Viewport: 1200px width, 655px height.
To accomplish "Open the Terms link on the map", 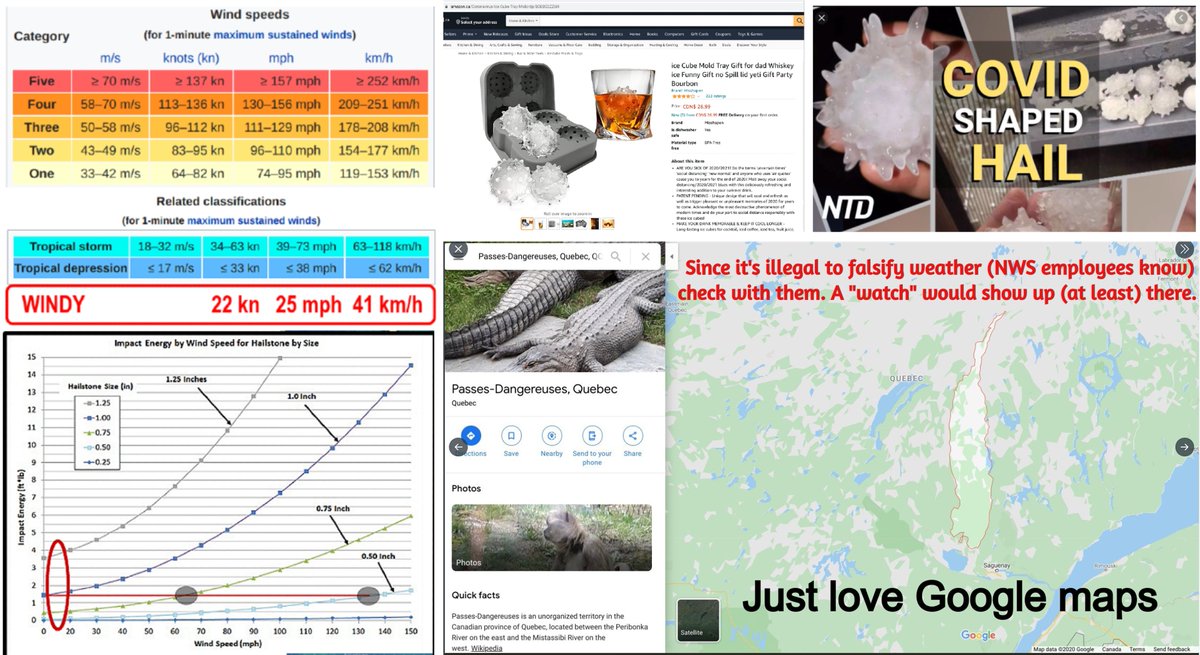I will tap(1135, 650).
